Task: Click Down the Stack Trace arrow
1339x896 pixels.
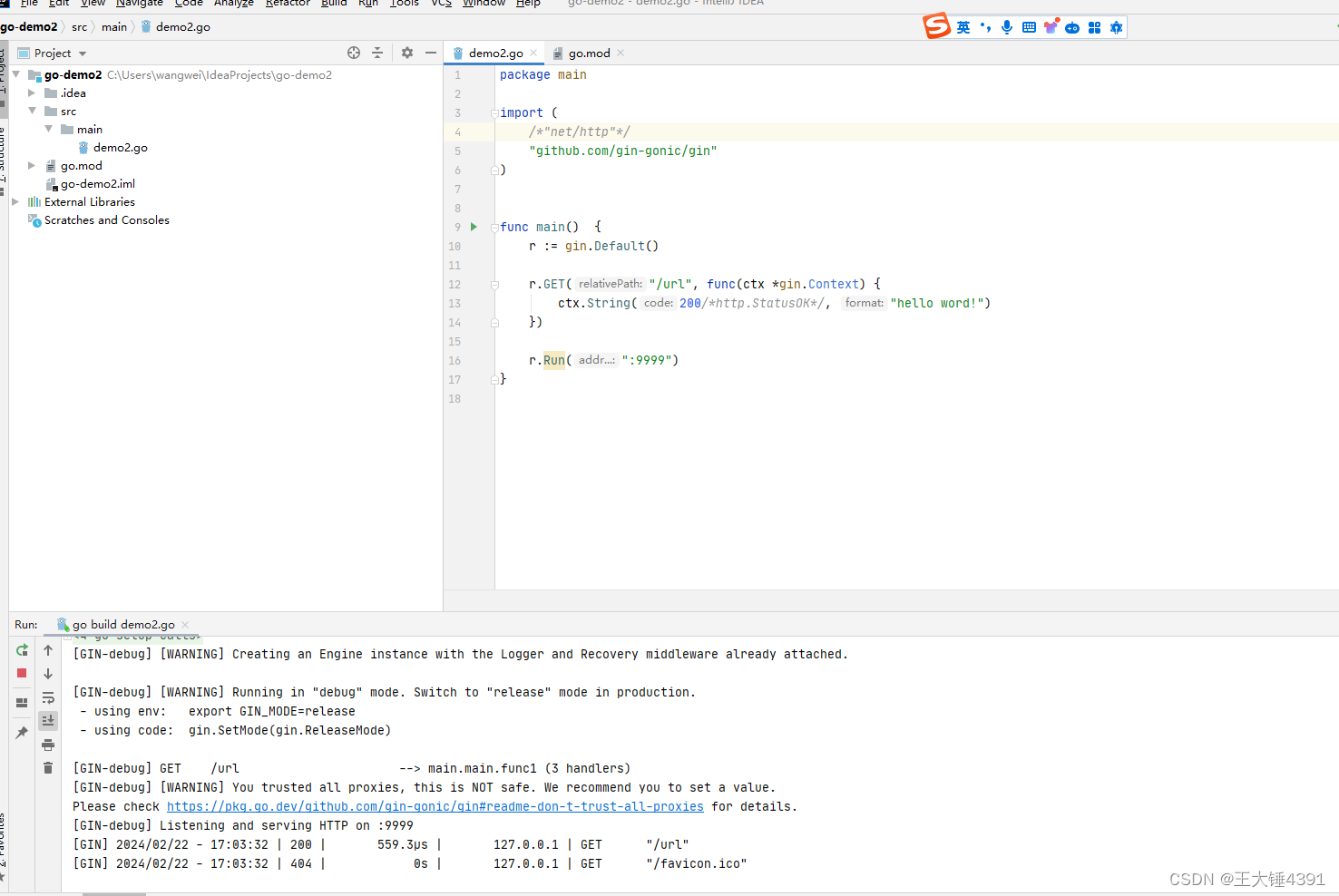Action: tap(48, 674)
